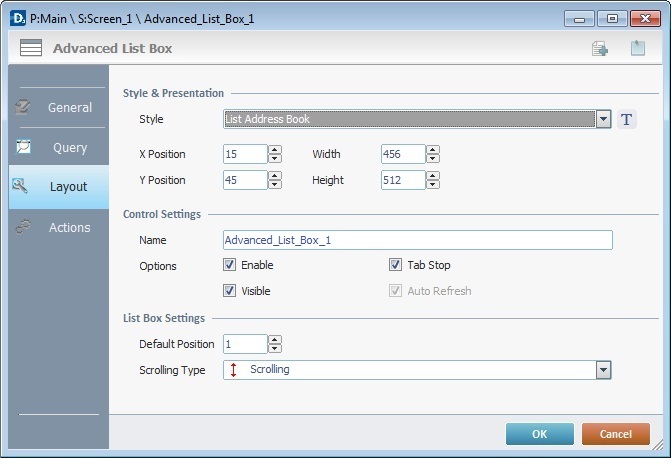The image size is (671, 458).
Task: Close the Advanced List Box dialog
Action: pyautogui.click(x=645, y=19)
